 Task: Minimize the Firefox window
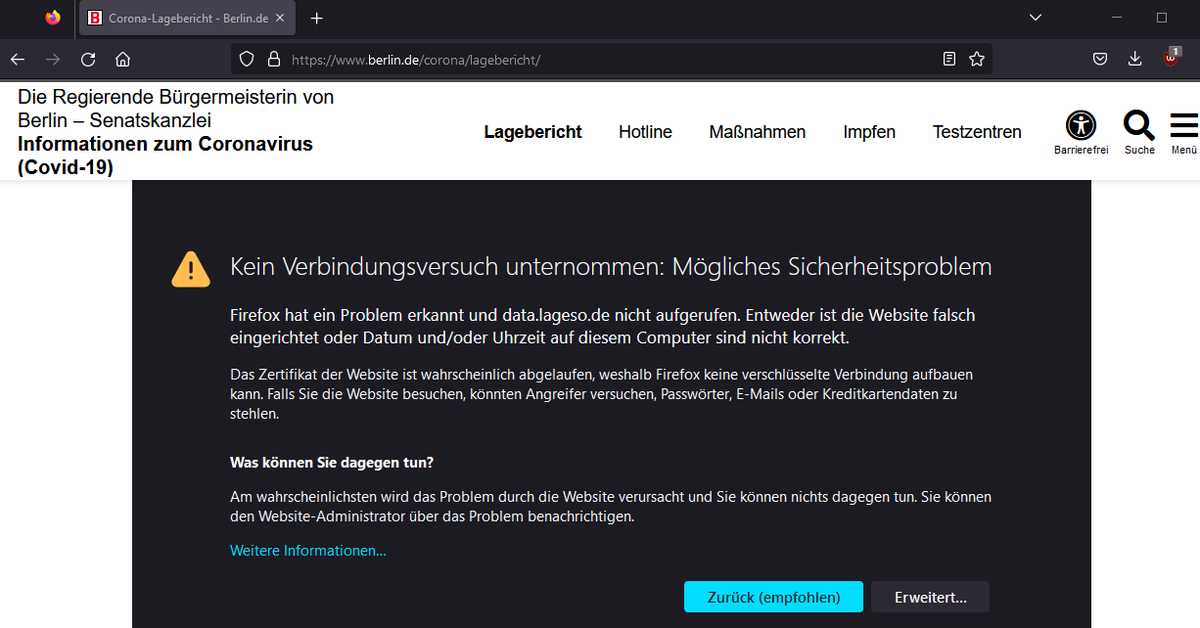coord(1117,18)
